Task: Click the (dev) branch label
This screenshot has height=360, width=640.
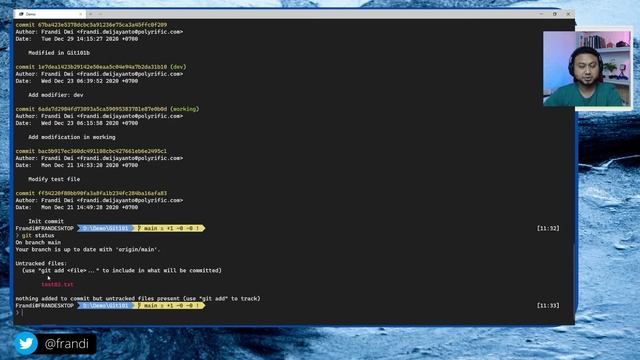Action: (178, 67)
